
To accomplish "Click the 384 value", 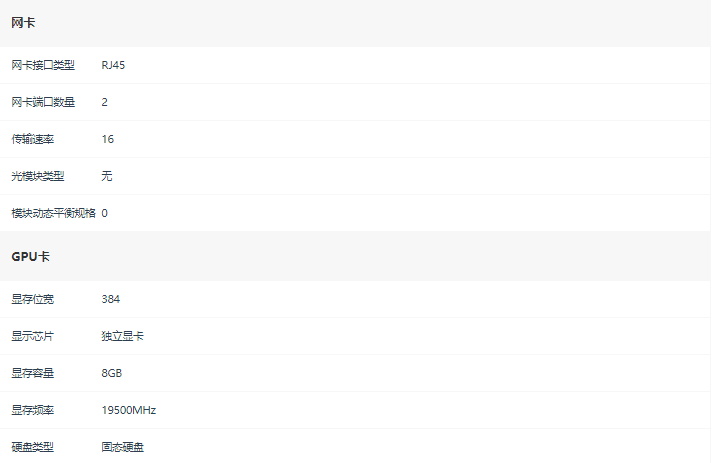I will [111, 299].
